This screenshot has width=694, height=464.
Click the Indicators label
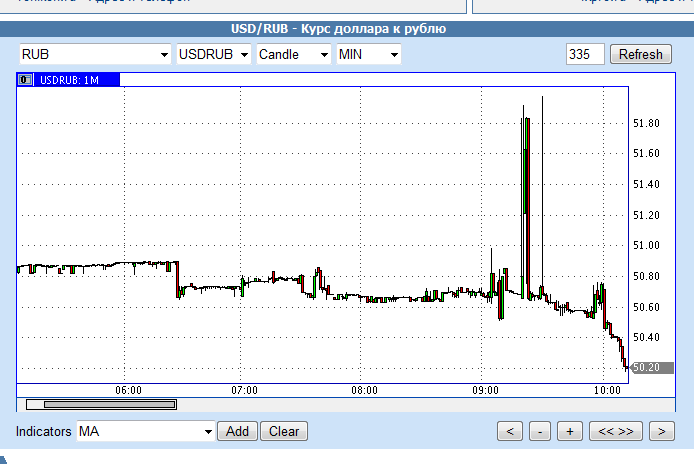coord(43,431)
